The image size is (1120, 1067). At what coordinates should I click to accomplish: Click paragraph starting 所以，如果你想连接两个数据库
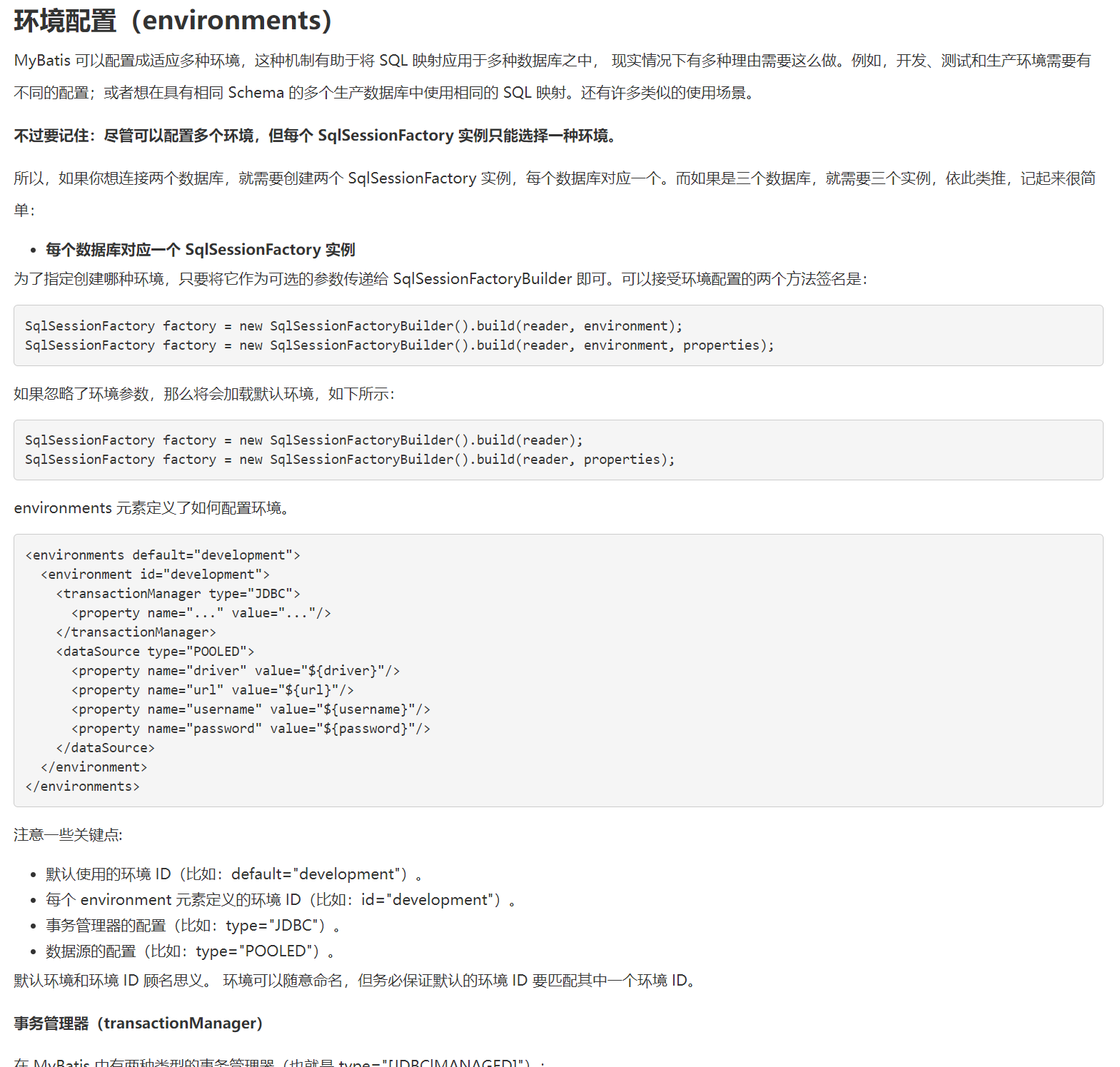555,194
